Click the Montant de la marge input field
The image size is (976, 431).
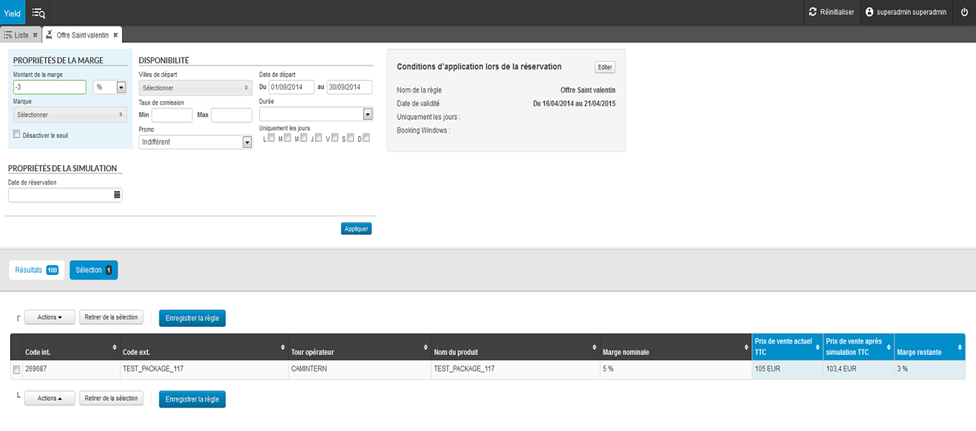click(49, 87)
